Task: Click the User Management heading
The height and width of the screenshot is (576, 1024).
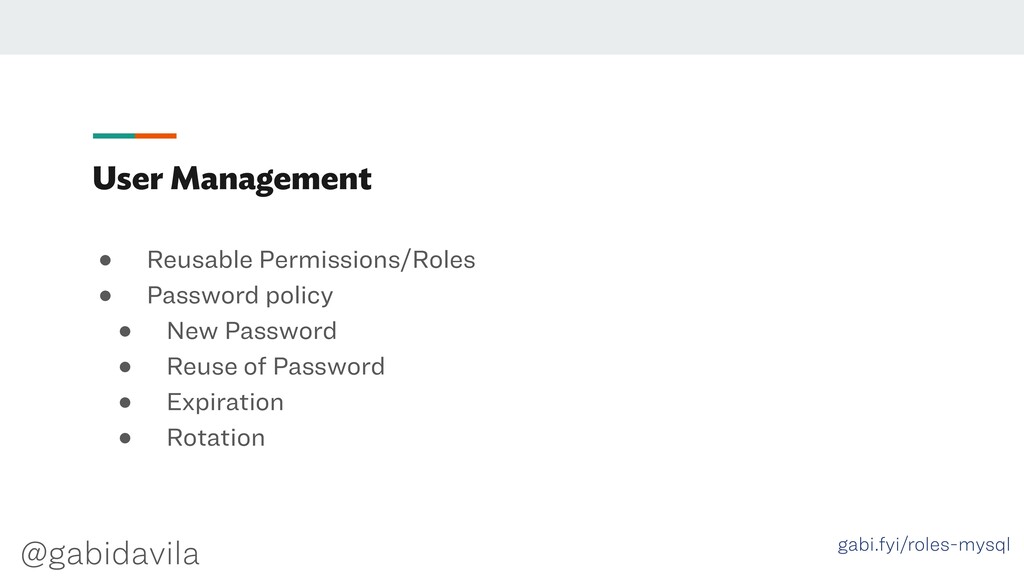Action: coord(232,179)
